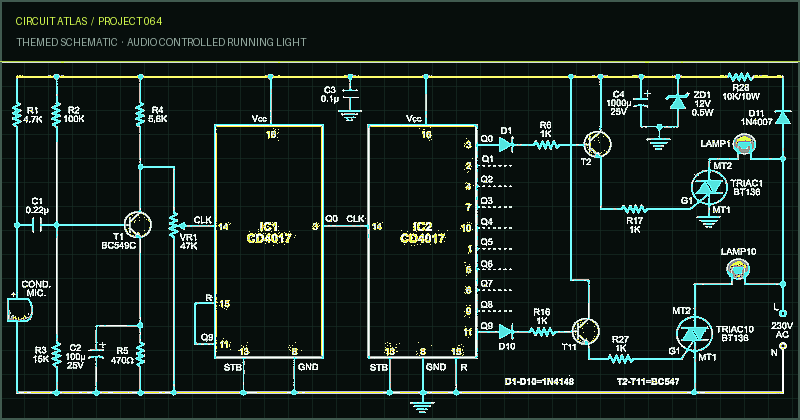Click the C4 1000µ capacitor symbol

coord(642,100)
